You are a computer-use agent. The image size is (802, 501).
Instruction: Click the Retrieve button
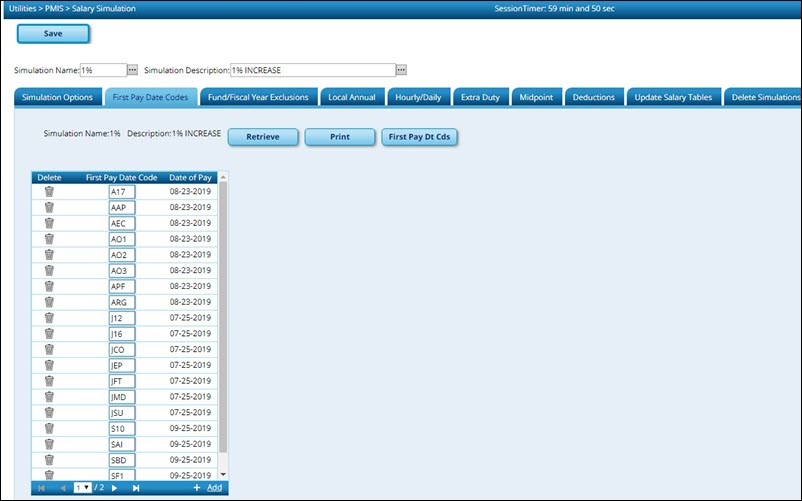[x=263, y=137]
